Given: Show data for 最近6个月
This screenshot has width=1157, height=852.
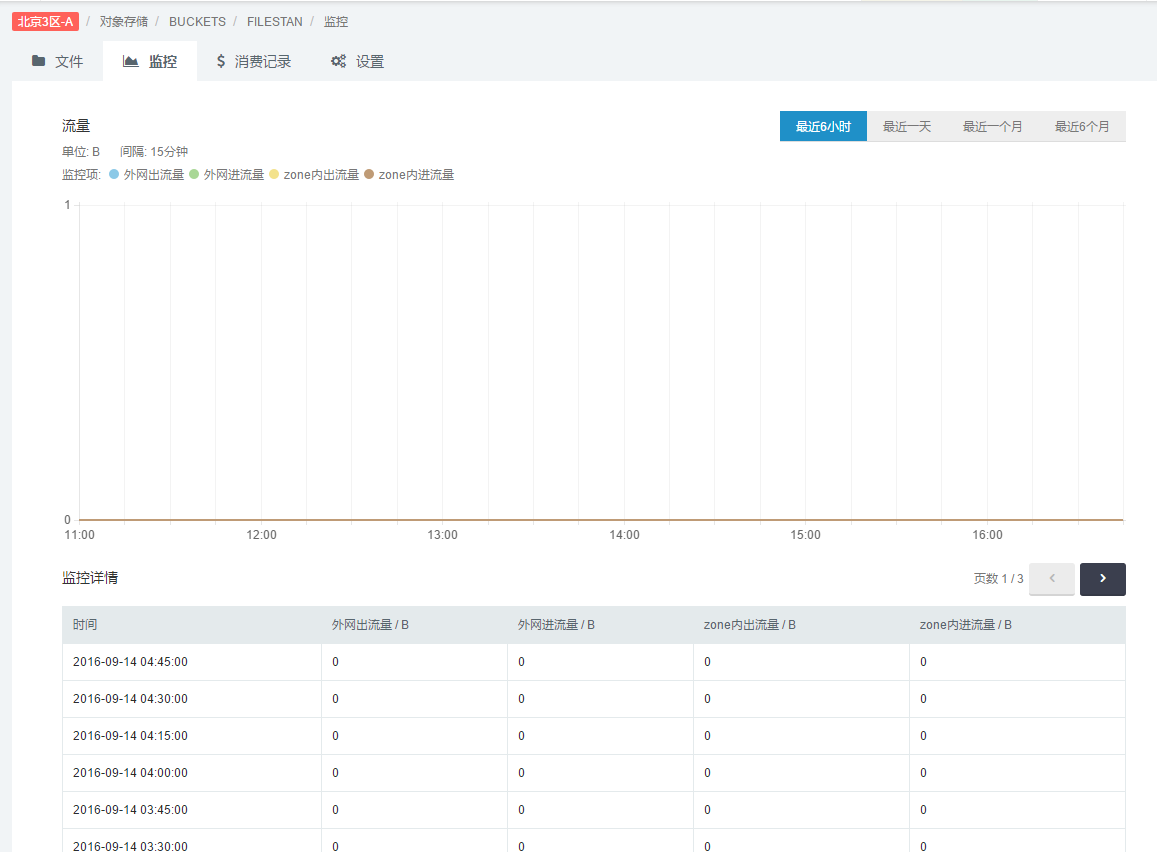Looking at the screenshot, I should pos(1082,126).
